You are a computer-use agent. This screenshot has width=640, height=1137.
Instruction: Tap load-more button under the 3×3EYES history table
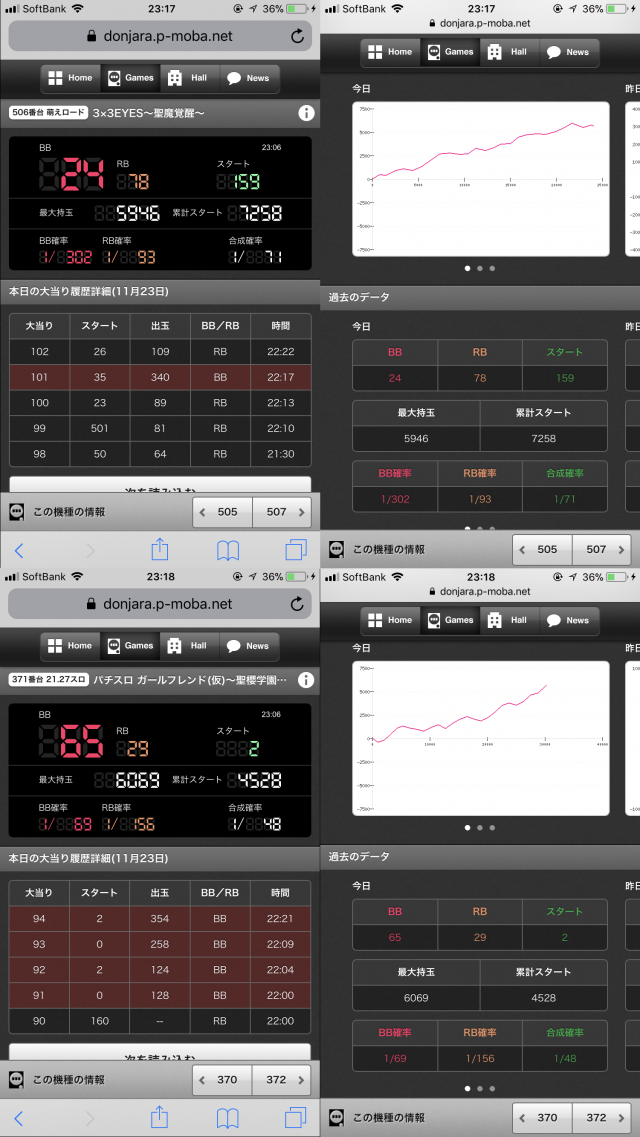[x=160, y=484]
